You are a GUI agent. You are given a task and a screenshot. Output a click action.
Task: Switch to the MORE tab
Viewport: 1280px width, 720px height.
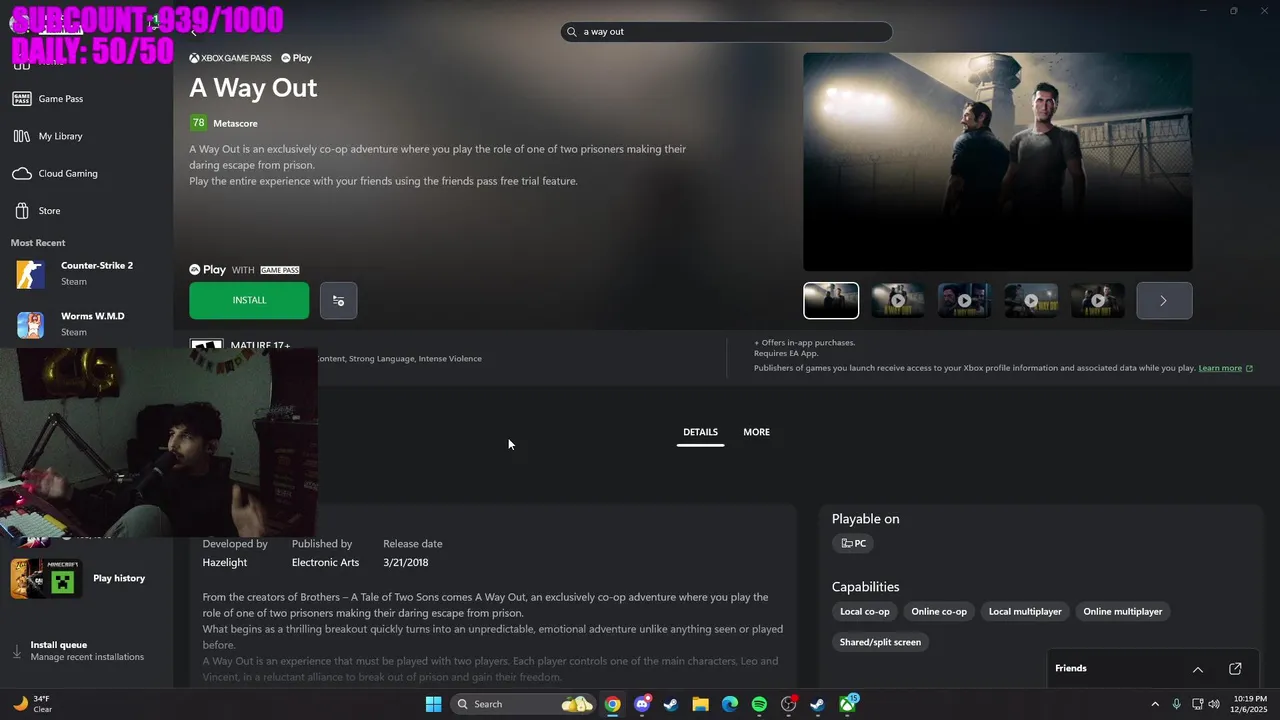pos(756,433)
